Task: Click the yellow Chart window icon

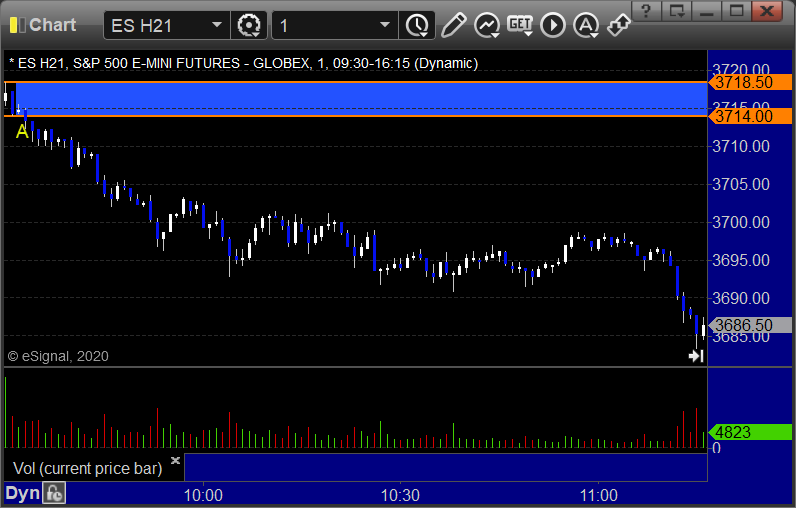Action: 17,25
